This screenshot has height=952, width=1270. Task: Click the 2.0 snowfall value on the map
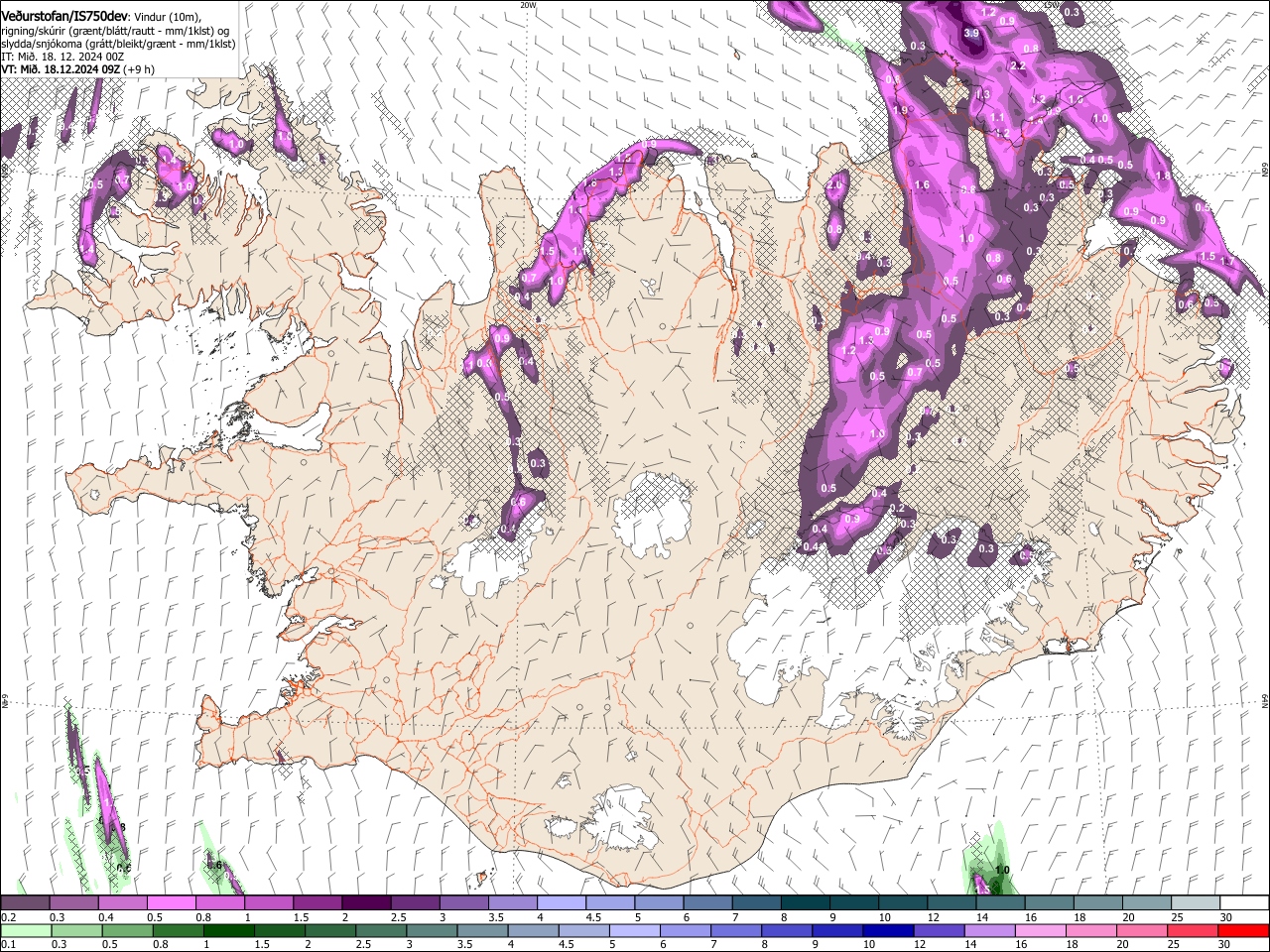(834, 185)
